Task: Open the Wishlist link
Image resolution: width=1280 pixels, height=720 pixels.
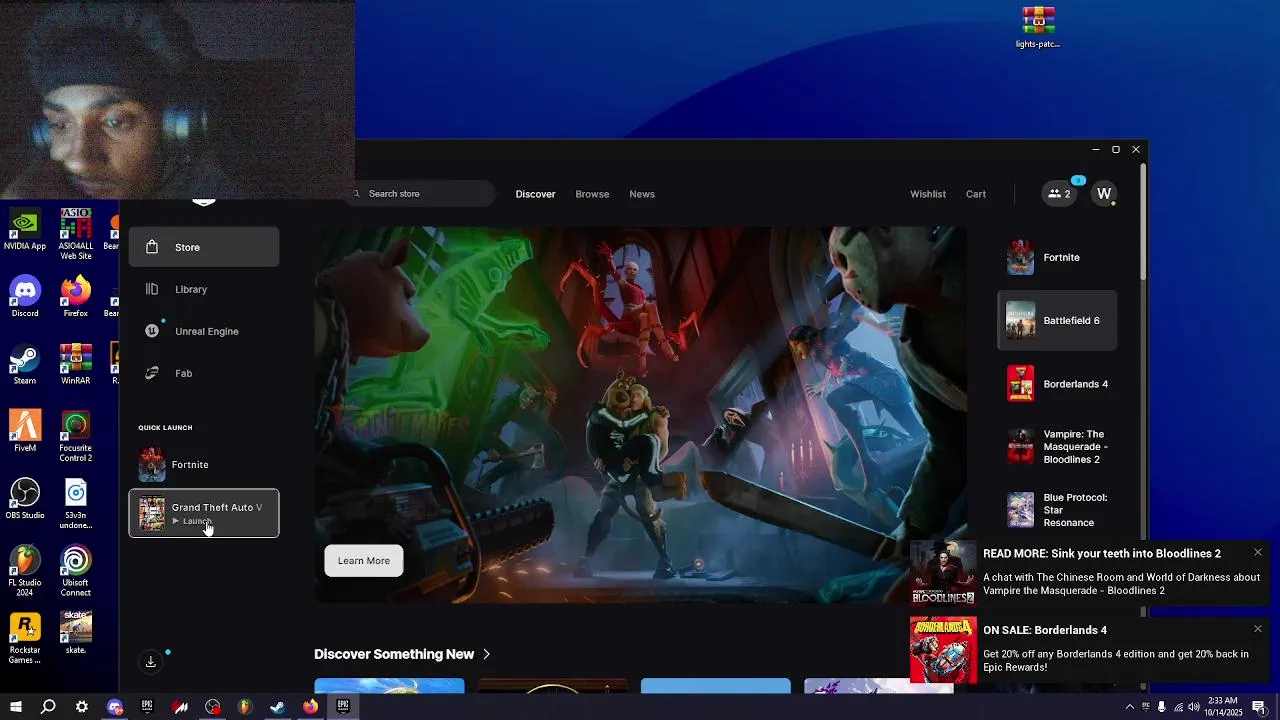Action: (x=928, y=194)
